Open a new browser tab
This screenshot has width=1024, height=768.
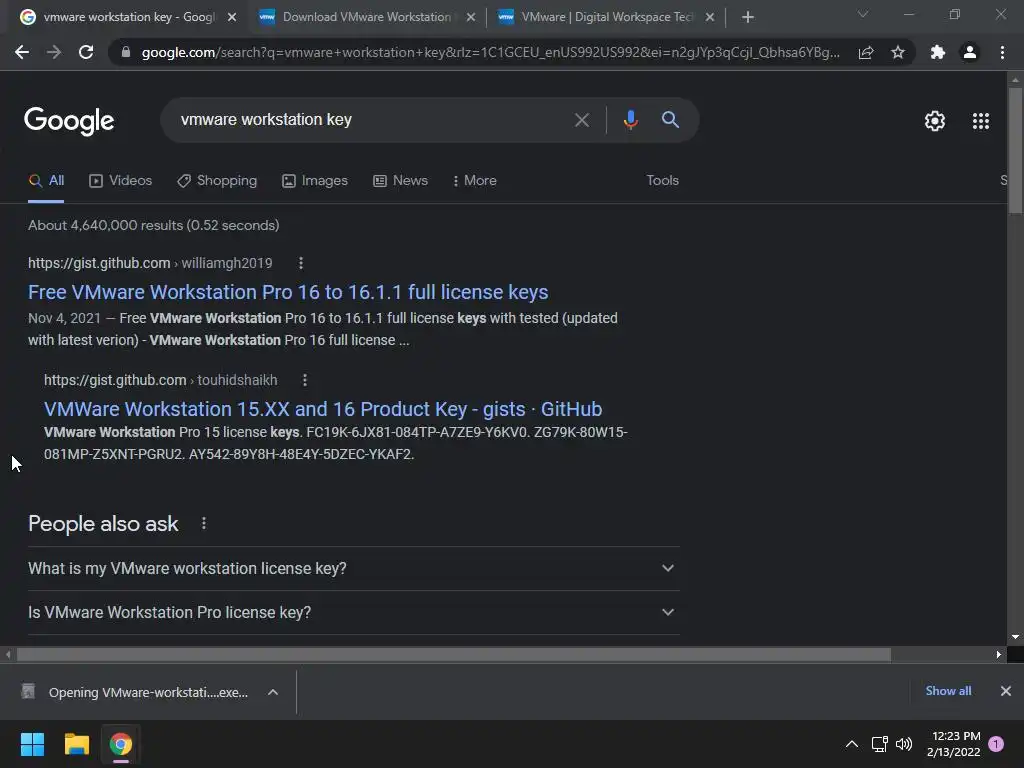[x=748, y=17]
